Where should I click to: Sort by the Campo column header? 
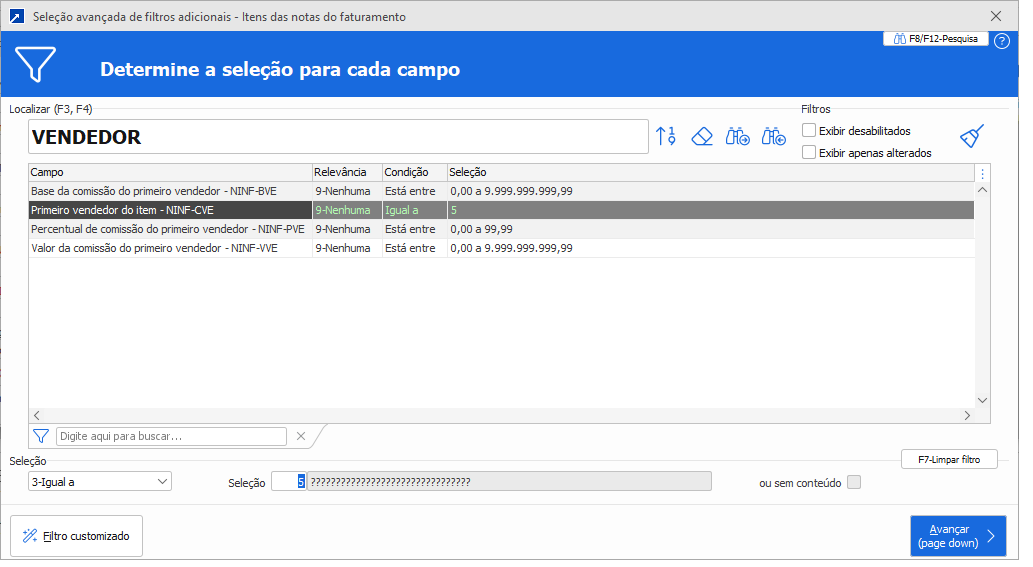click(173, 175)
